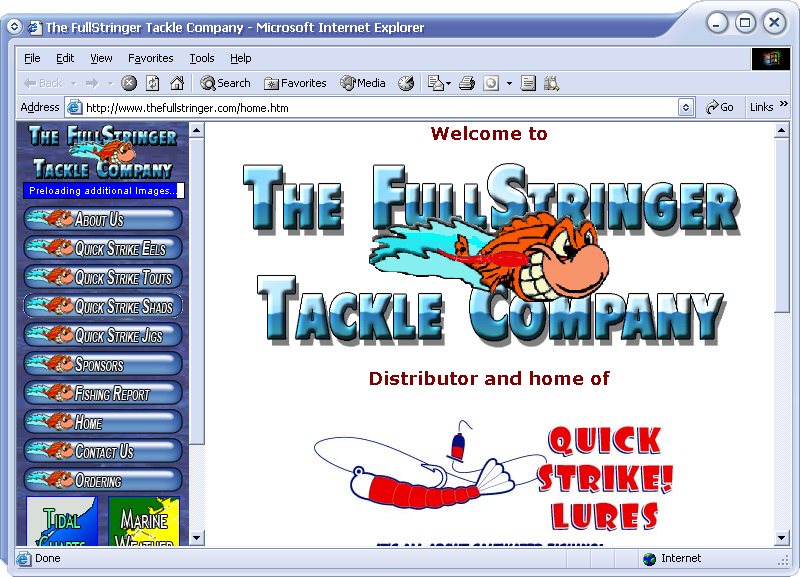This screenshot has height=577, width=800.
Task: Open the Media toolbar button
Action: point(363,83)
